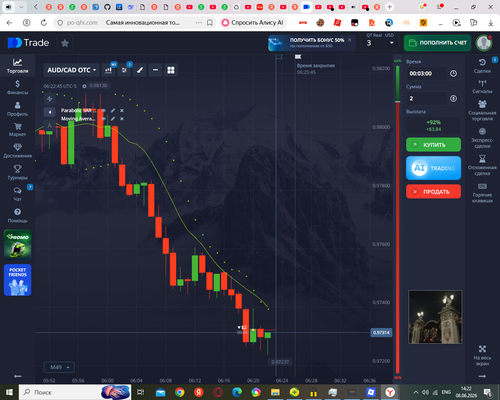Screen dimensions: 500x400
Task: Expand the AUD/CAD OTC asset dropdown
Action: (71, 70)
